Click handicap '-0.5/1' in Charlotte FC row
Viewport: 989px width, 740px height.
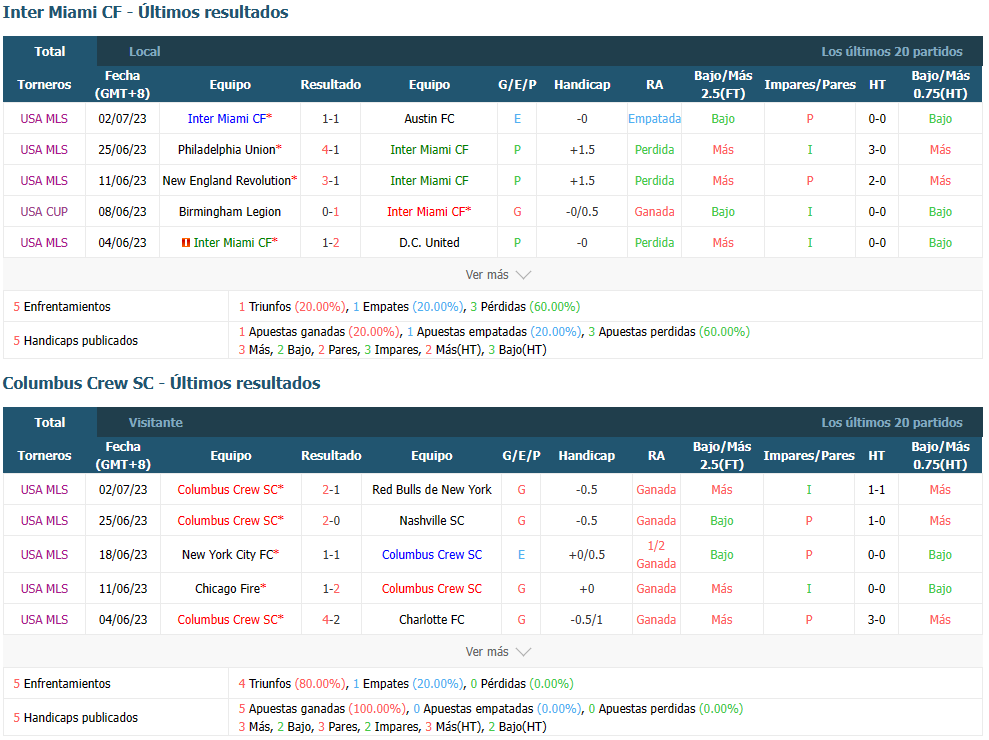pos(587,620)
